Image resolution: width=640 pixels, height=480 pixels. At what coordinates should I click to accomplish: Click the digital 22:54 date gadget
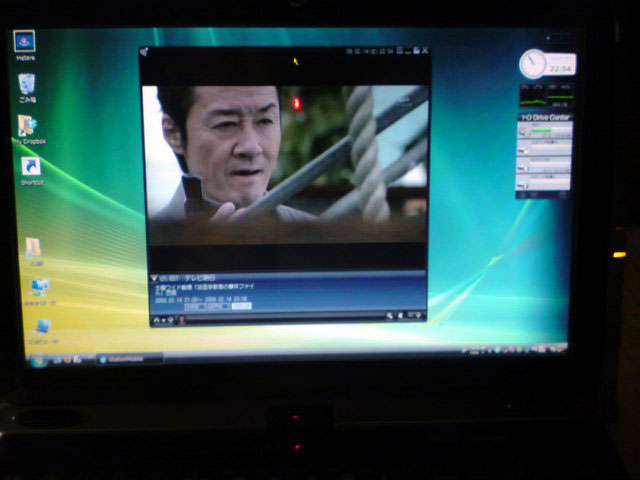coord(562,64)
